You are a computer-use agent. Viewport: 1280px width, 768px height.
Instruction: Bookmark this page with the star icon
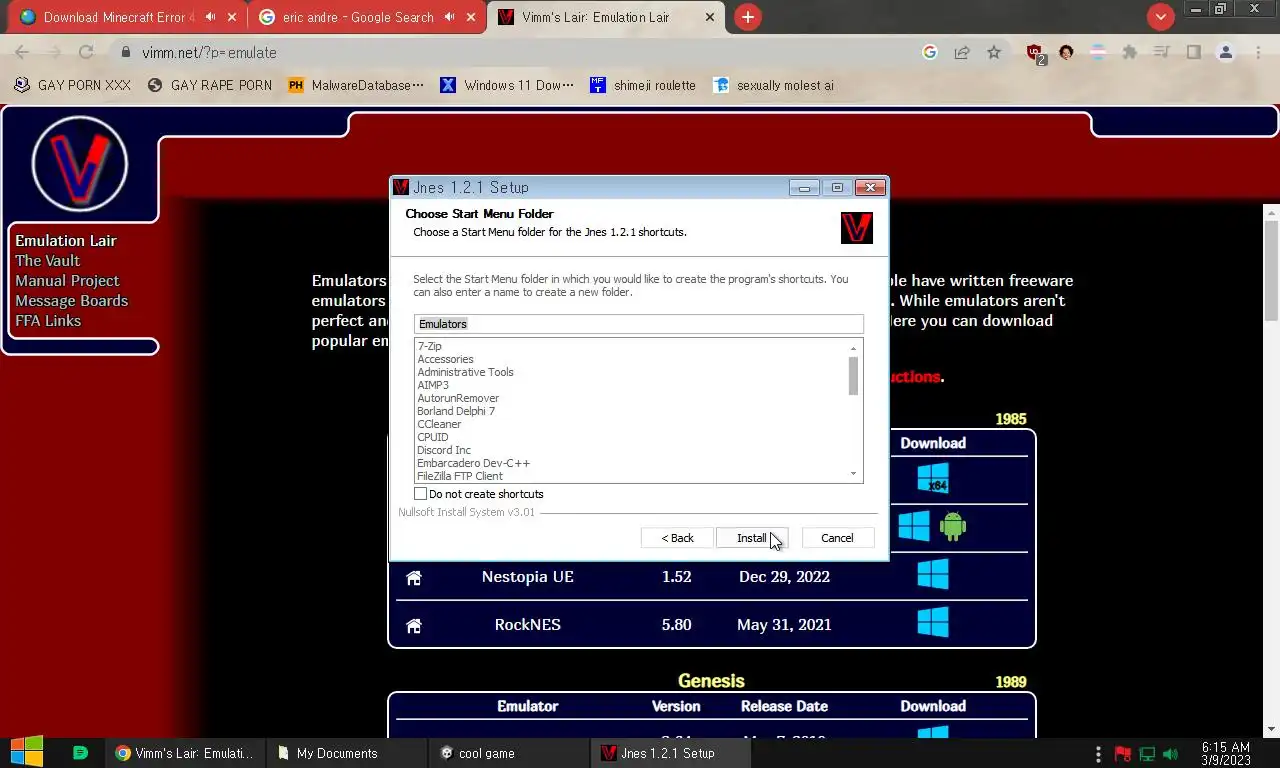point(993,52)
